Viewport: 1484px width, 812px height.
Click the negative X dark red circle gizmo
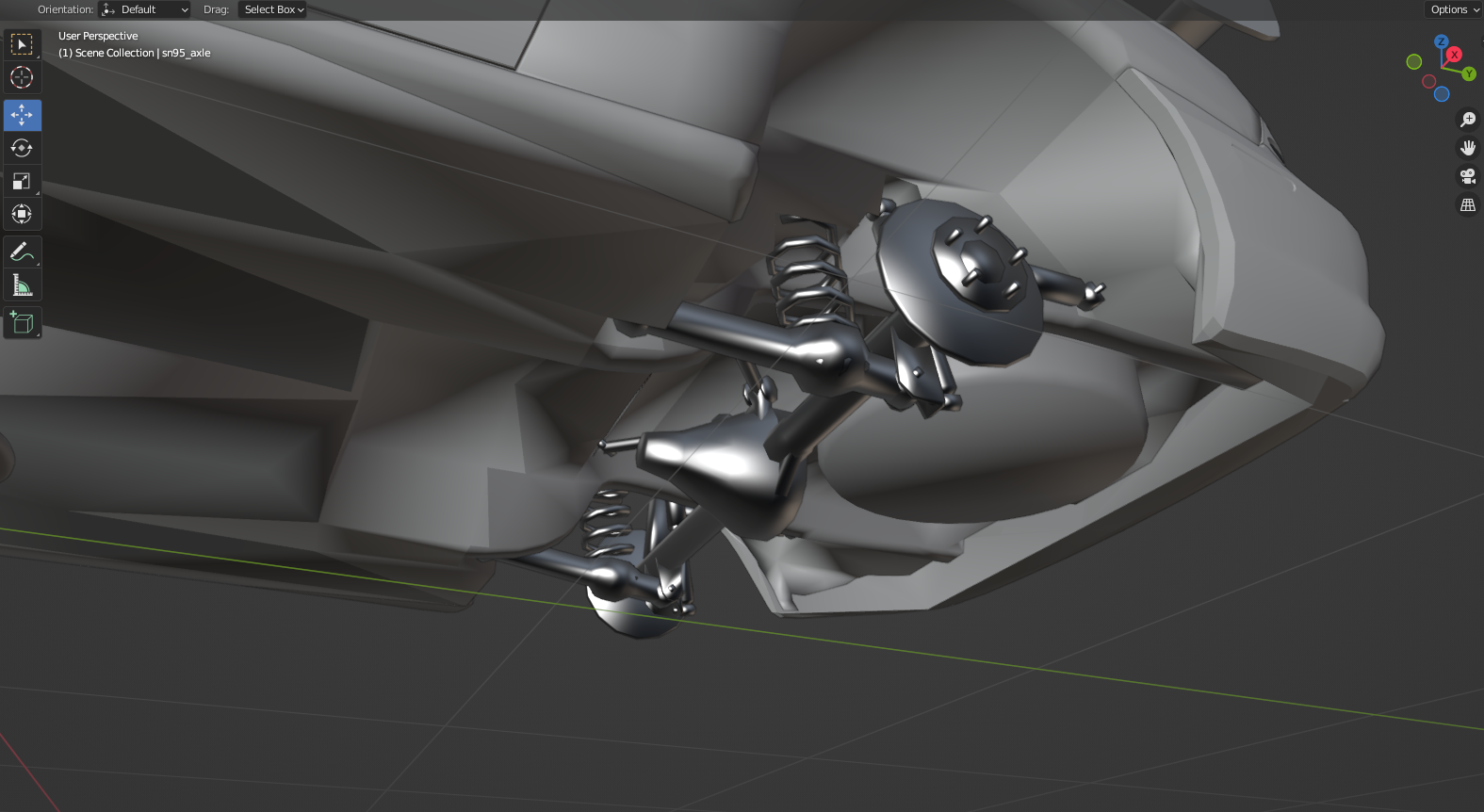point(1428,81)
